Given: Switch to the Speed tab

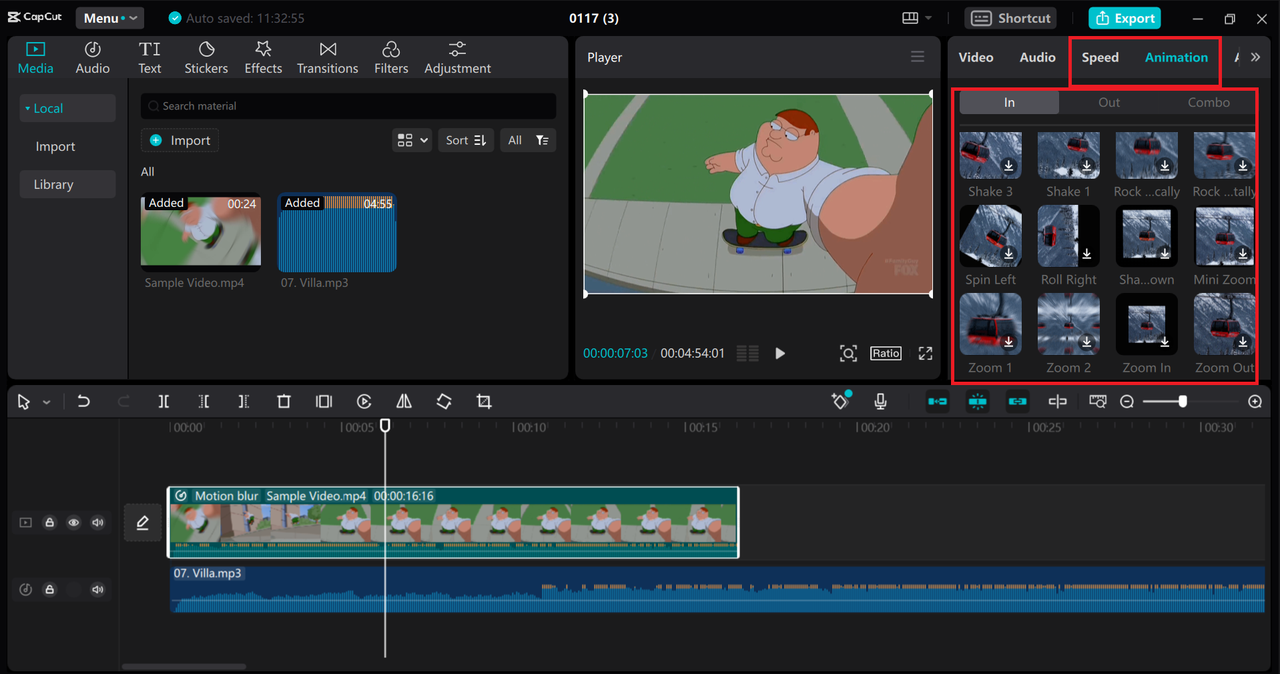Looking at the screenshot, I should [x=1100, y=57].
